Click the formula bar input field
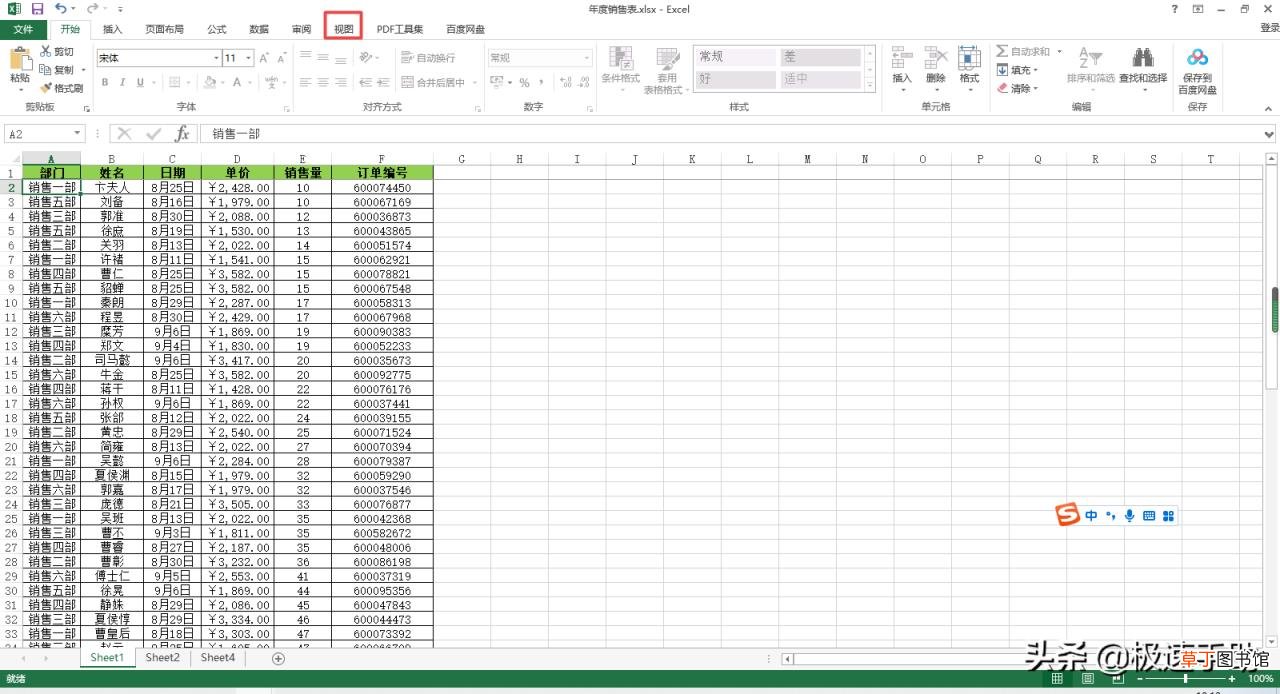The width and height of the screenshot is (1280, 694). click(735, 134)
